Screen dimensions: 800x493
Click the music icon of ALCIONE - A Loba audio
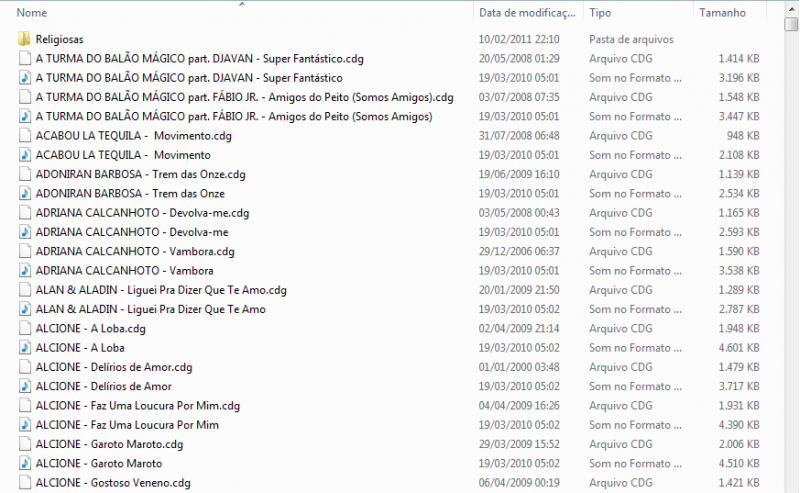click(x=24, y=348)
